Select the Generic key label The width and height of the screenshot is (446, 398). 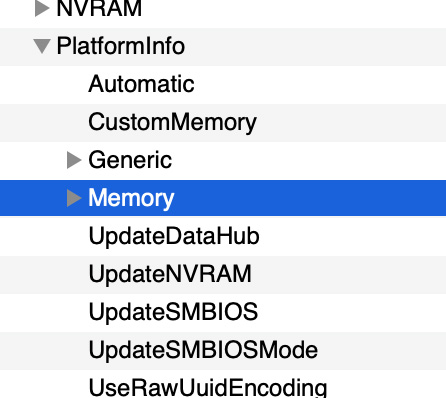coord(130,160)
